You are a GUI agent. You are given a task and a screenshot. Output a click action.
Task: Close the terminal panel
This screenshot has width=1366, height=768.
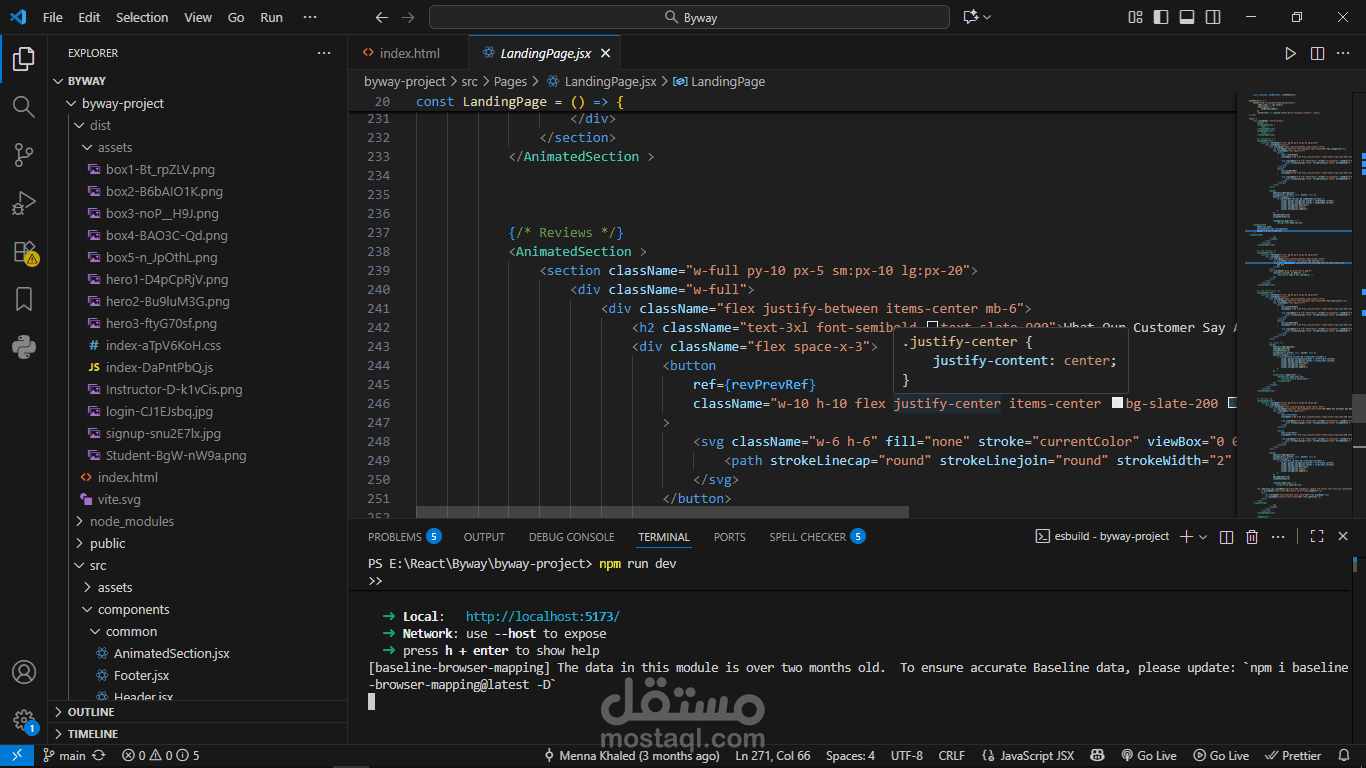pyautogui.click(x=1344, y=537)
